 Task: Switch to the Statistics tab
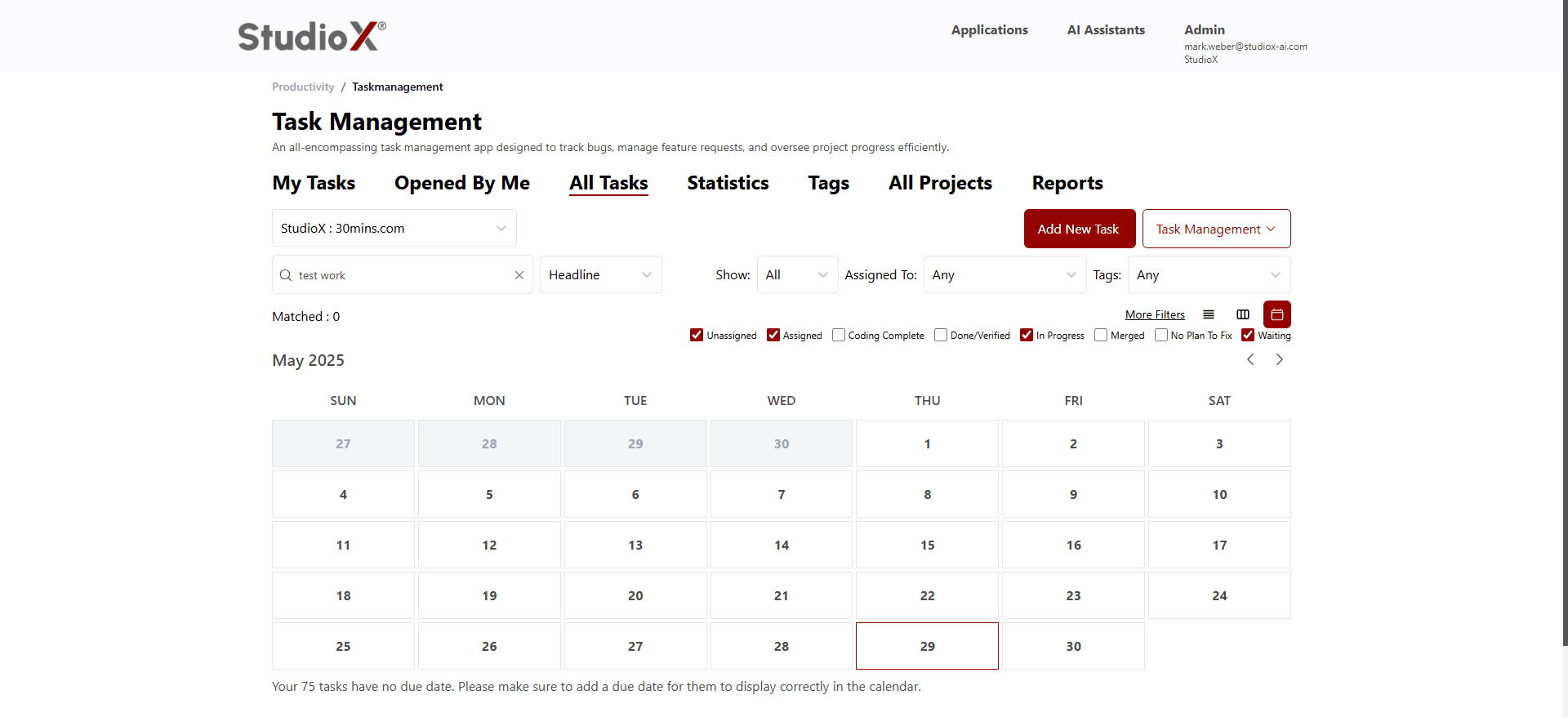(x=728, y=183)
